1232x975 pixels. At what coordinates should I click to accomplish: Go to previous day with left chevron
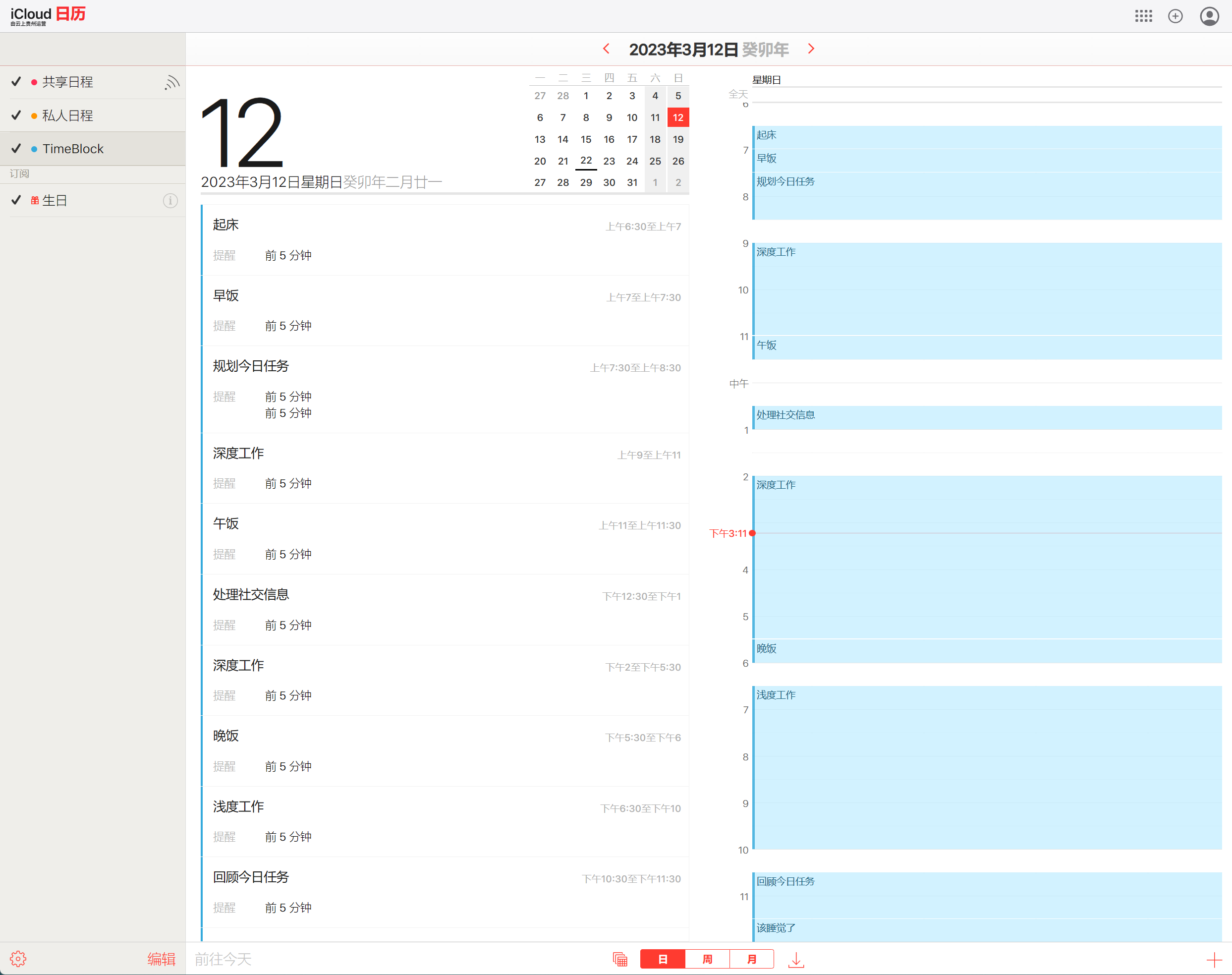(x=606, y=49)
